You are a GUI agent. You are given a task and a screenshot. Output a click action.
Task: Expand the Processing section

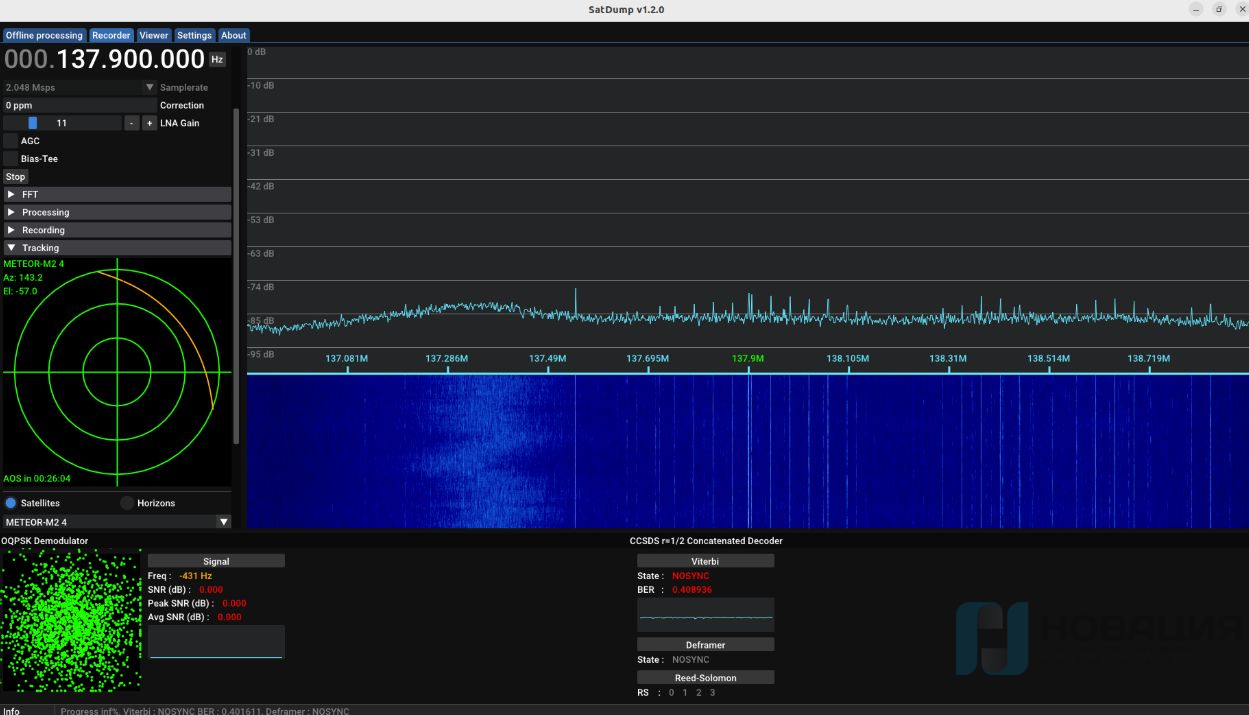pos(117,212)
